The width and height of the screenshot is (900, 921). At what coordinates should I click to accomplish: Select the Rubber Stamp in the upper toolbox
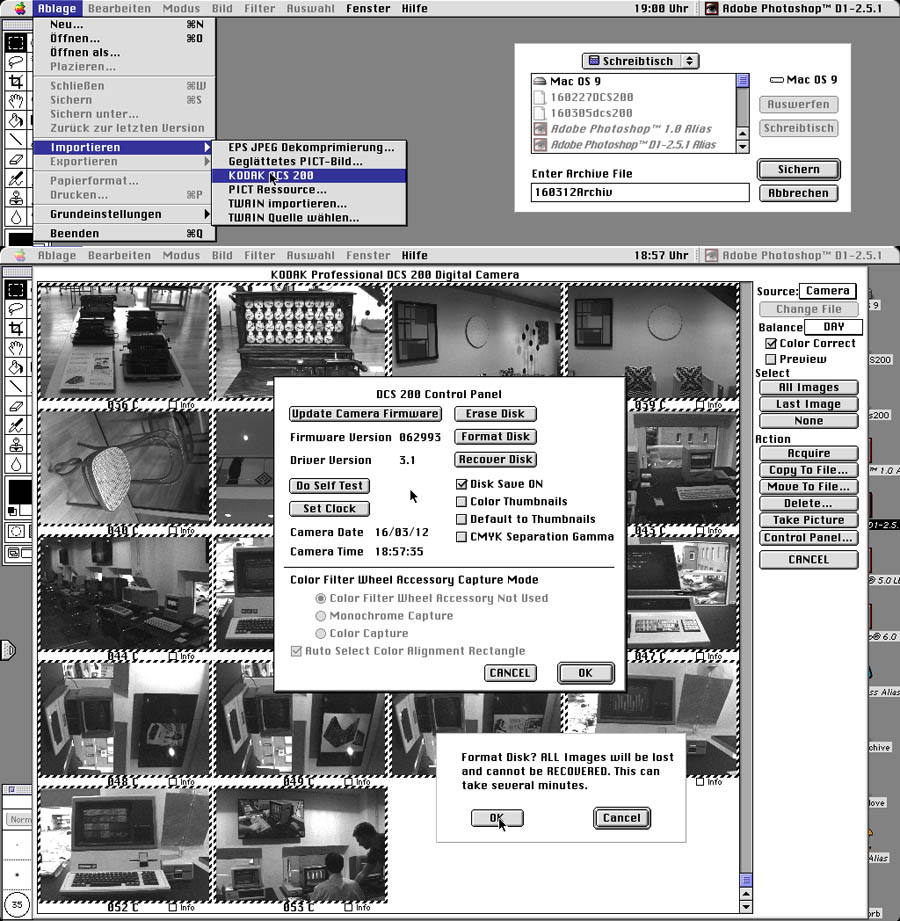[x=16, y=197]
